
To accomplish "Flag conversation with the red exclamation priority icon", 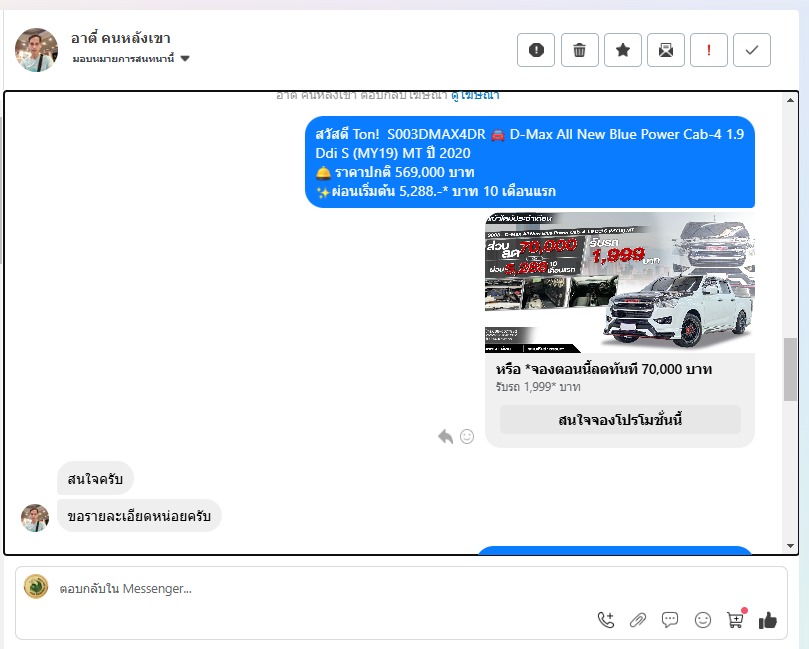I will [709, 50].
